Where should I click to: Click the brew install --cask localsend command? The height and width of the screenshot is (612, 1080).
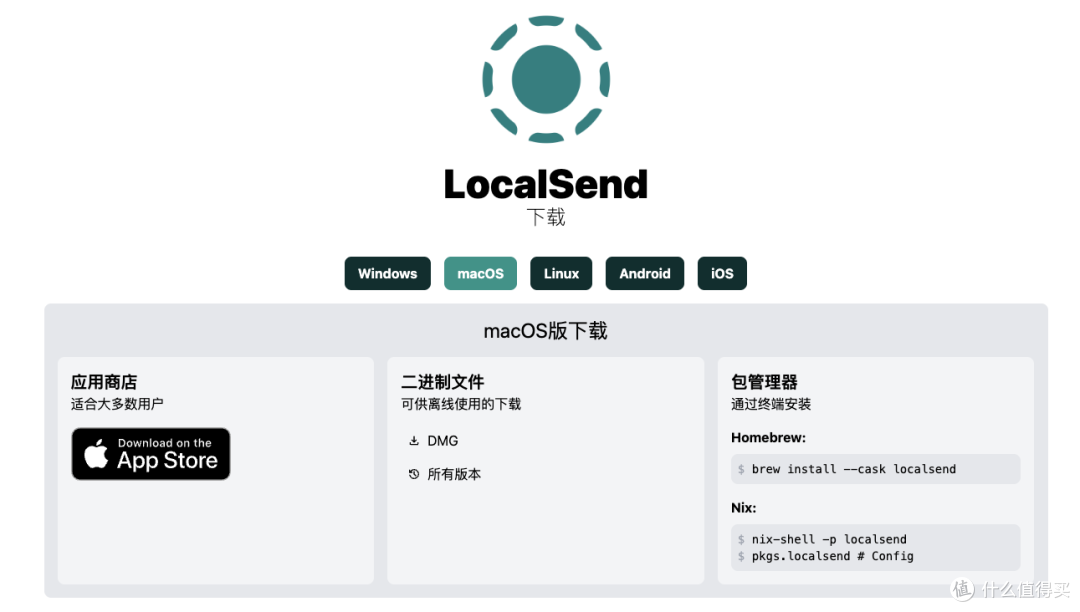tap(853, 469)
